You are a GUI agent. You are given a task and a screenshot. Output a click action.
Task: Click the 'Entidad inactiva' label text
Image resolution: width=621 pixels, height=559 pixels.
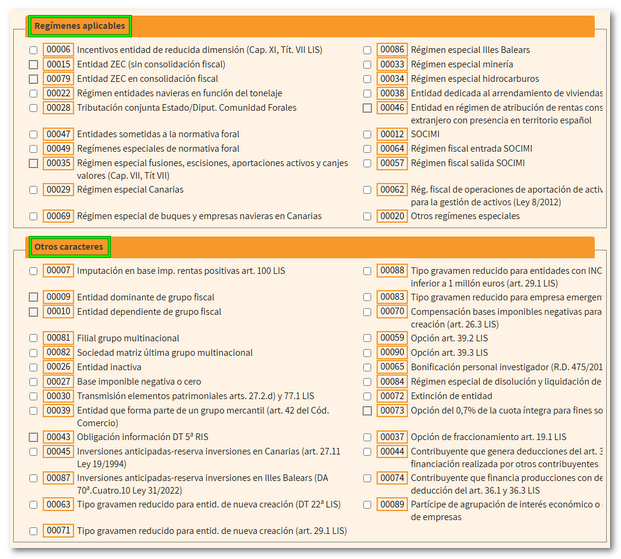[x=109, y=367]
